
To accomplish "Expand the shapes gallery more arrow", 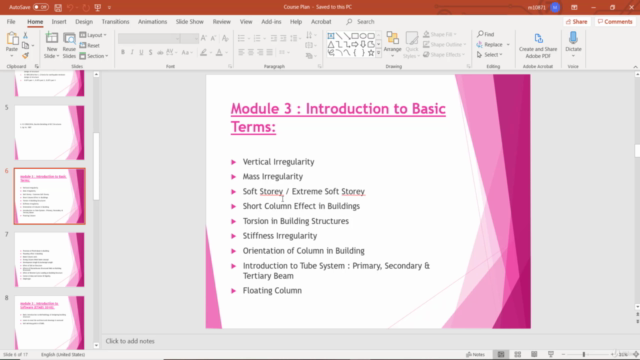I will pos(379,53).
